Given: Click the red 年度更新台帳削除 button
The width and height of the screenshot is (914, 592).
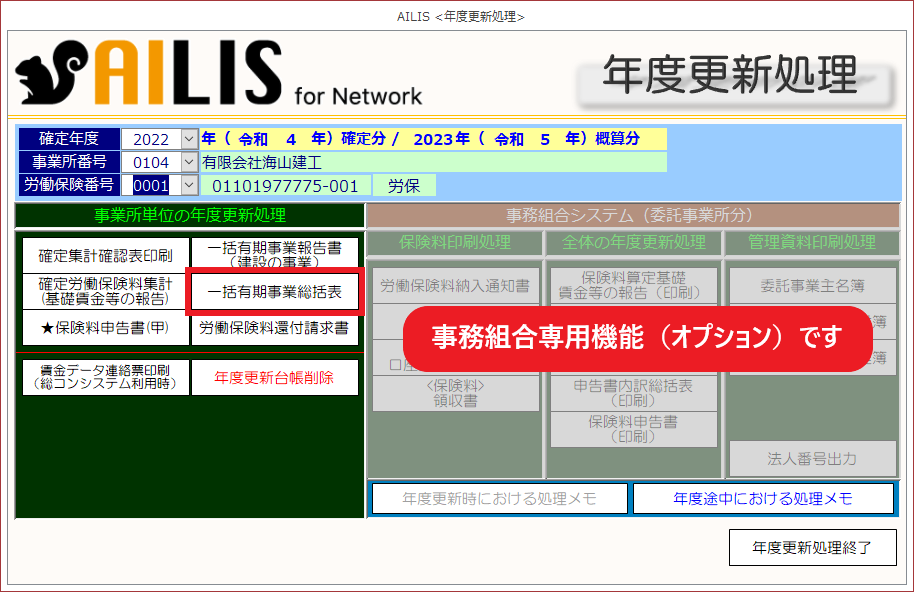Looking at the screenshot, I should click(274, 377).
